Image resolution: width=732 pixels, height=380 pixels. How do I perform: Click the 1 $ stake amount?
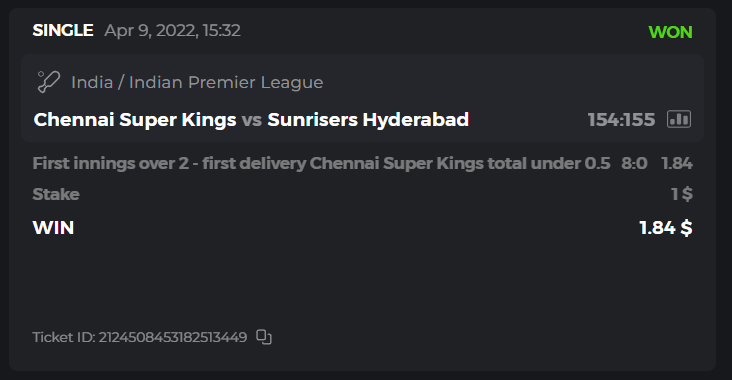pyautogui.click(x=682, y=194)
